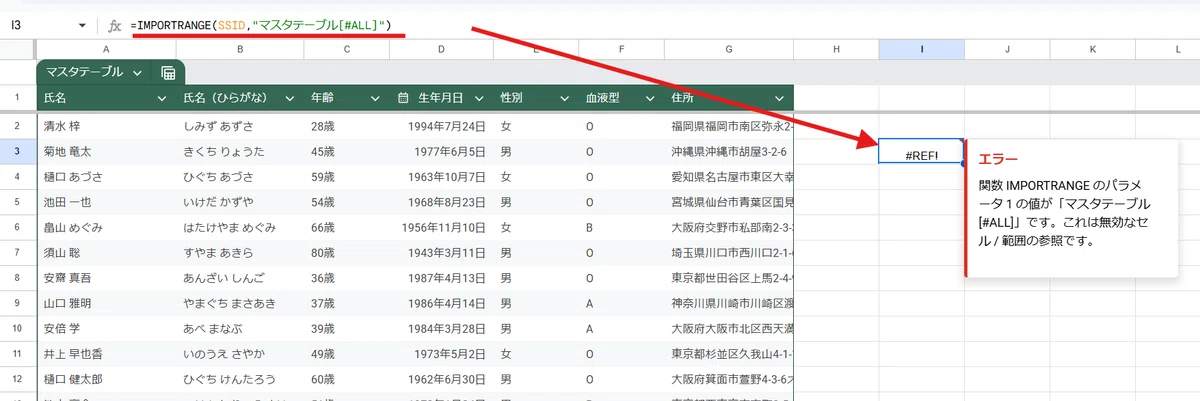
Task: Click the hiragana cell きくち りょうた
Action: coord(239,152)
